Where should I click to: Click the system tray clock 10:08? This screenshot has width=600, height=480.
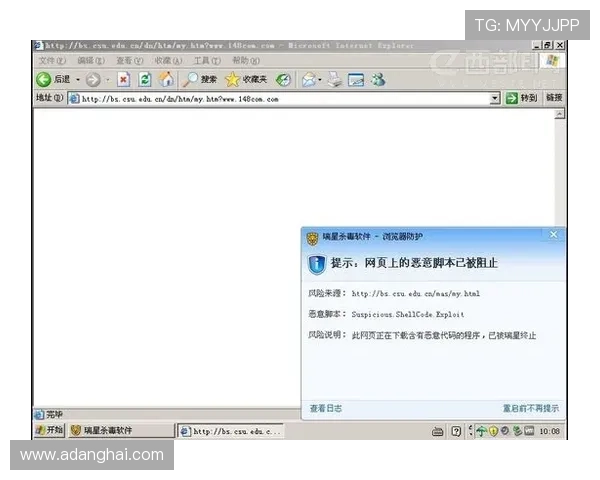pyautogui.click(x=549, y=431)
